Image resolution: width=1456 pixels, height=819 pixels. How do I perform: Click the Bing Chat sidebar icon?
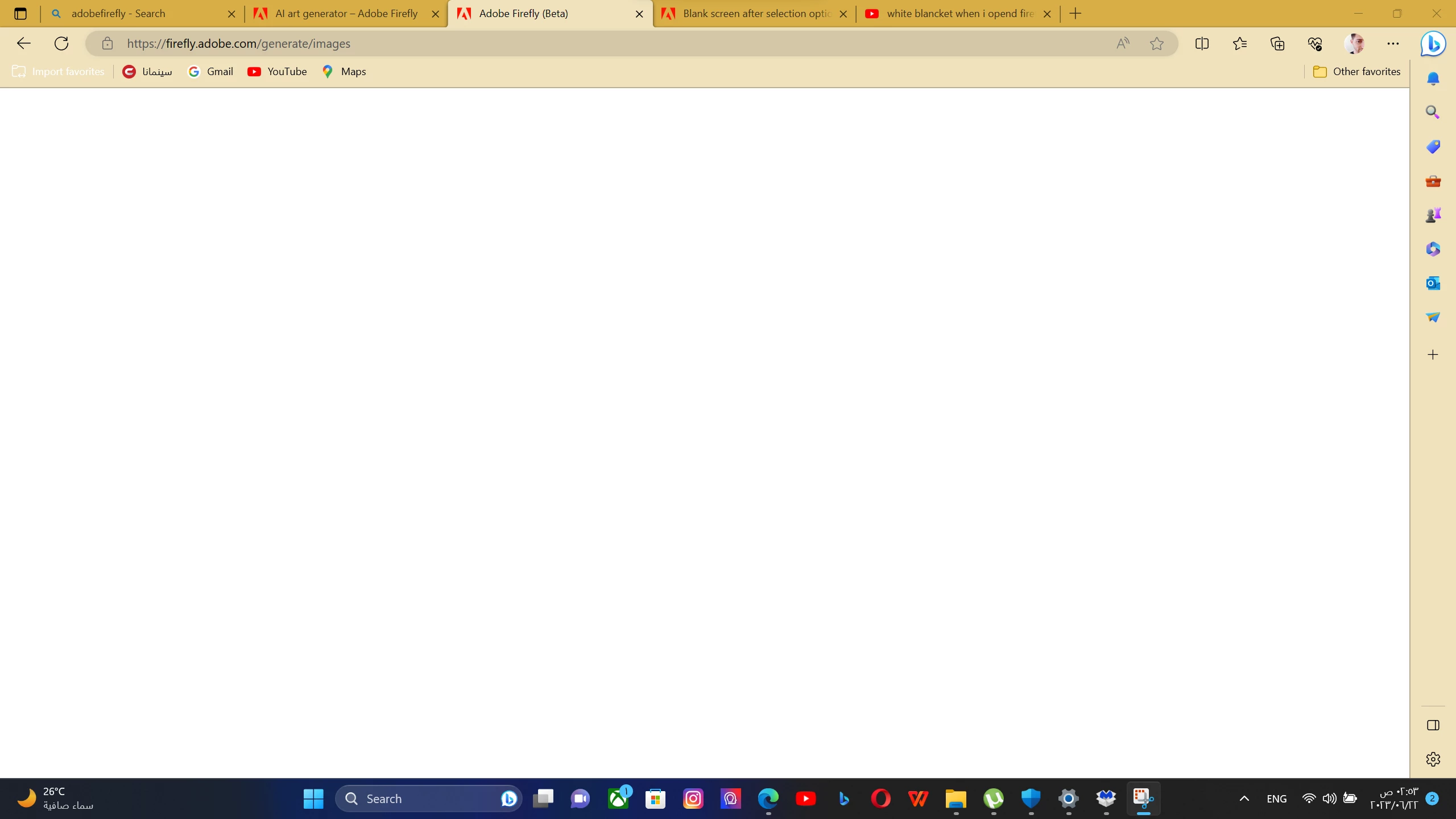click(1433, 44)
